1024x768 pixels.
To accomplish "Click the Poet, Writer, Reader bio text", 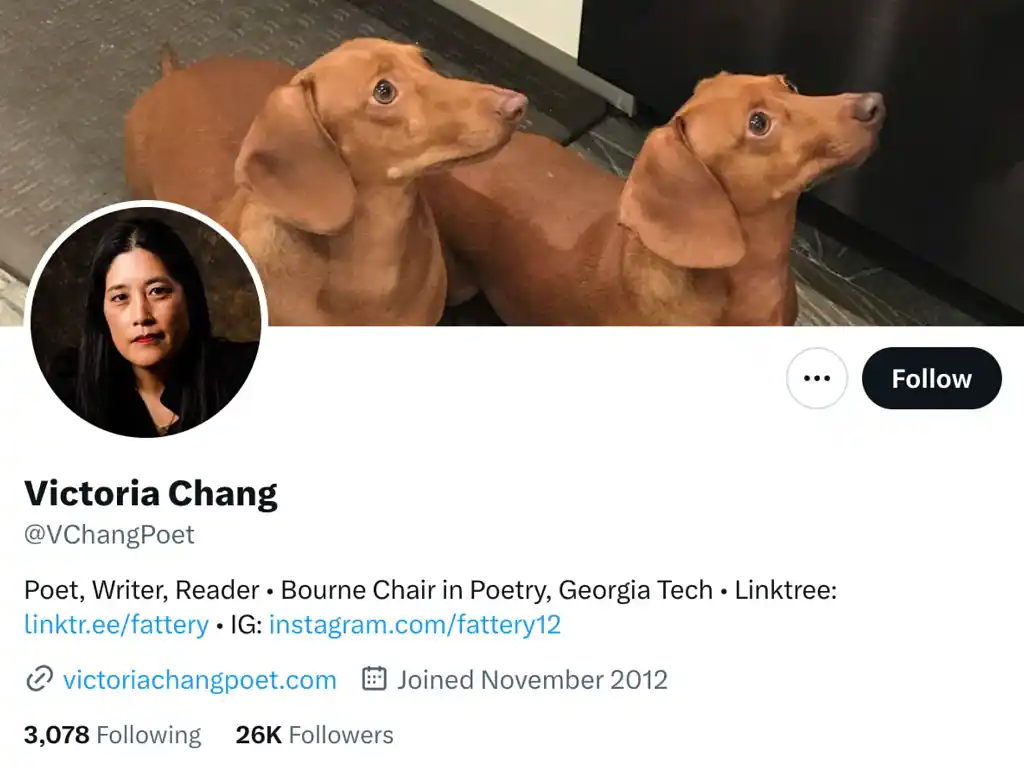I will pyautogui.click(x=142, y=590).
